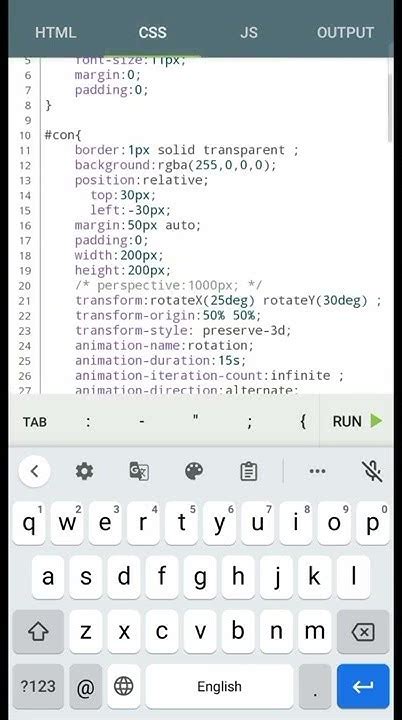Collapse keyboard toolbar with back chevron

coord(34,471)
